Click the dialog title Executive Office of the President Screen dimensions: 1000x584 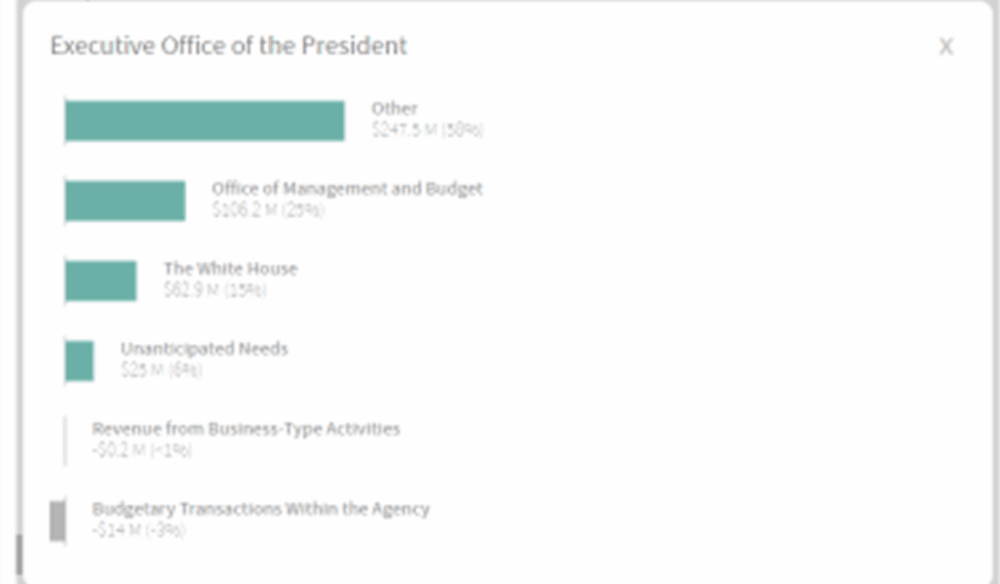click(x=229, y=46)
